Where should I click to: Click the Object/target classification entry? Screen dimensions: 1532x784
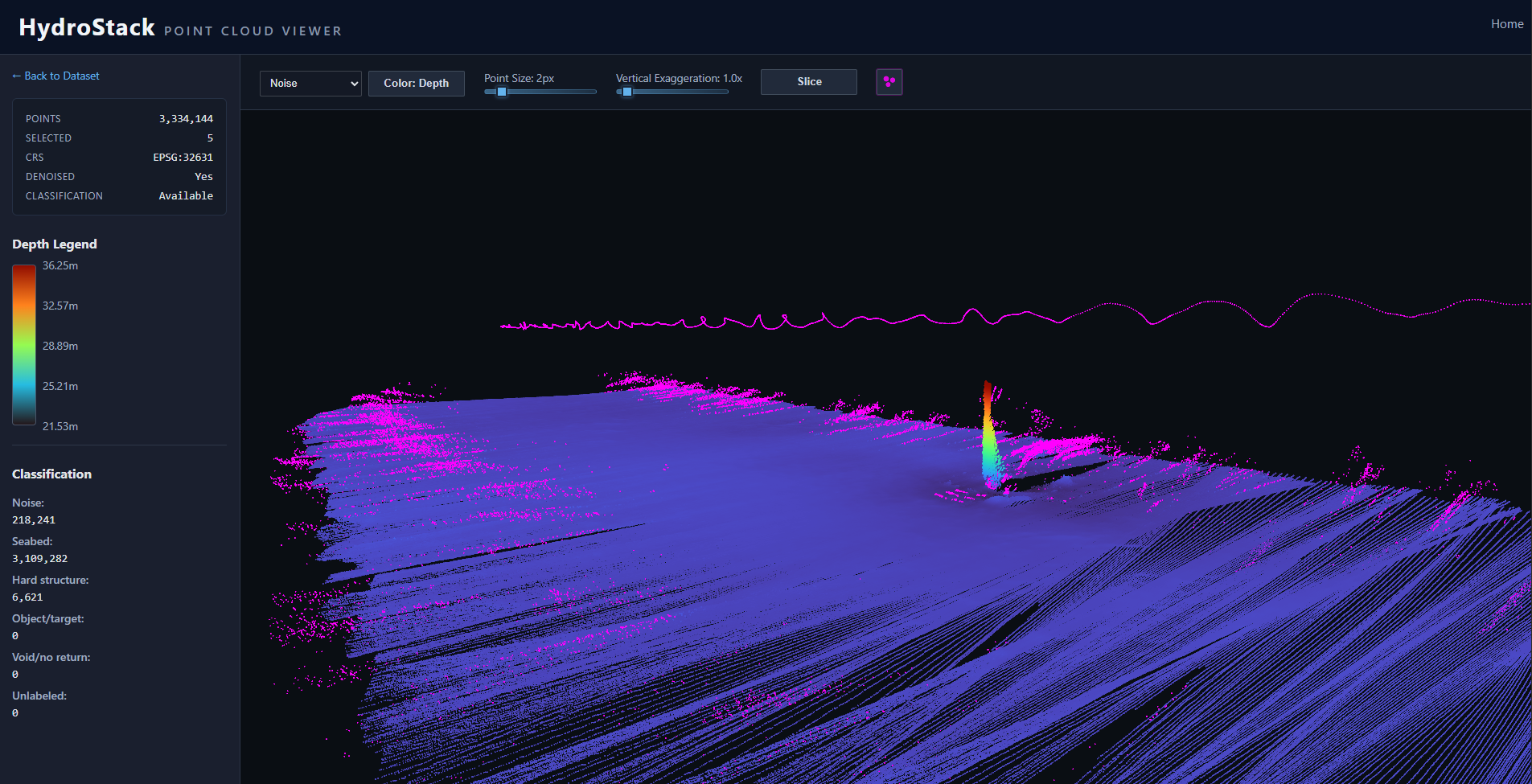point(47,618)
